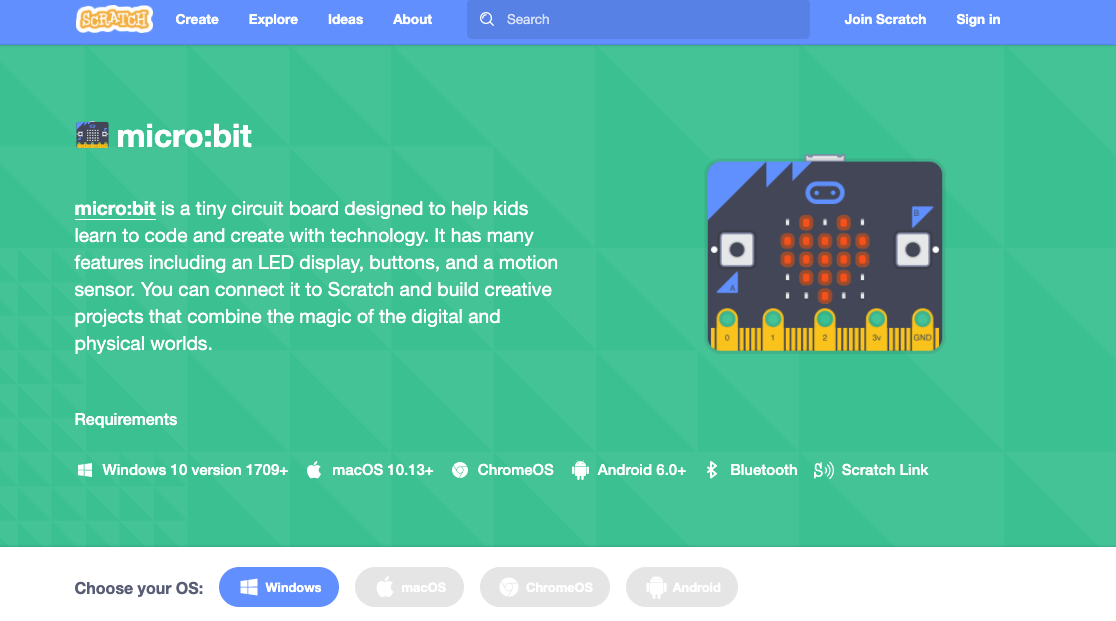Viewport: 1116px width, 621px height.
Task: Open the Explore page
Action: tap(273, 20)
